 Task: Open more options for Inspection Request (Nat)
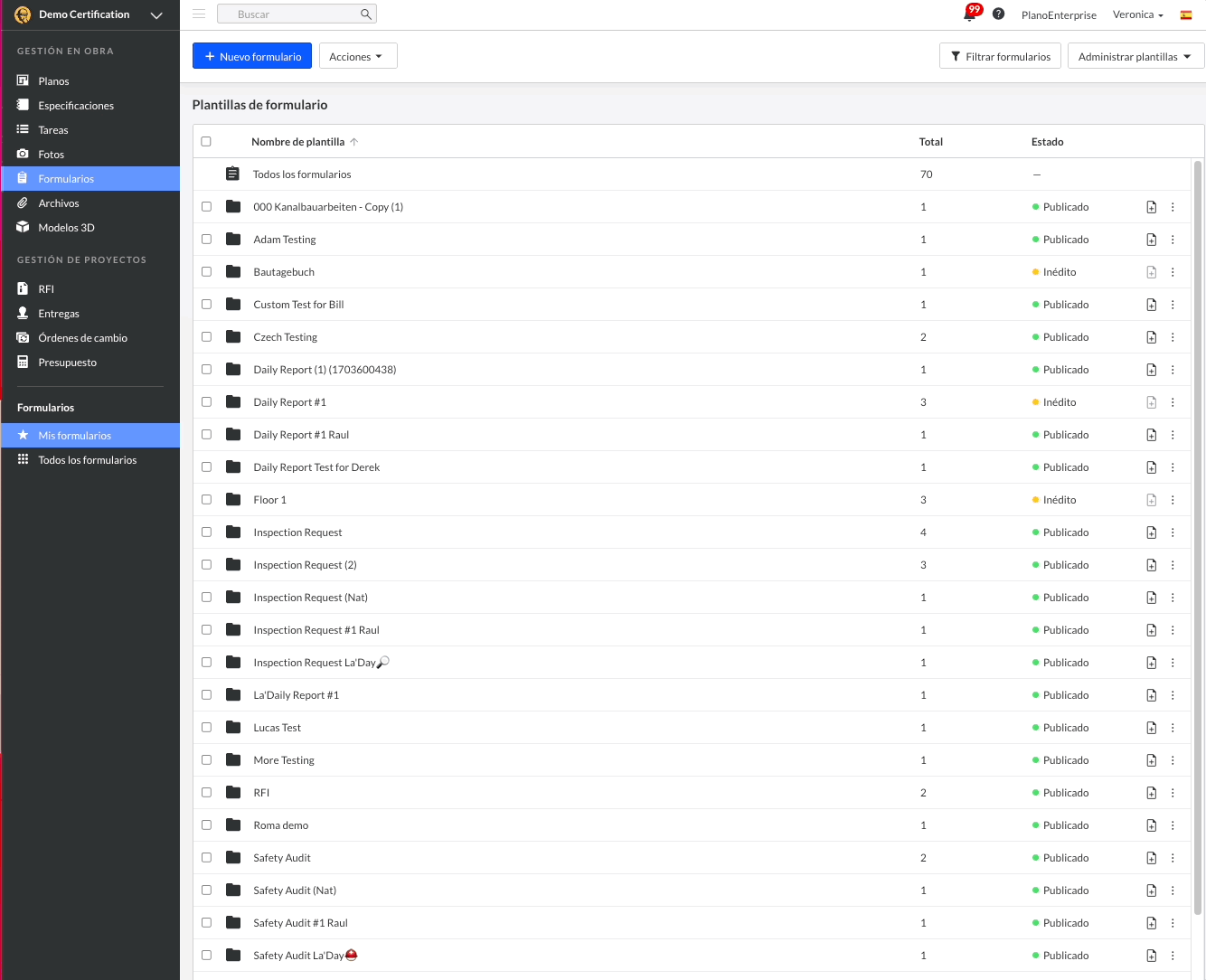click(1173, 598)
